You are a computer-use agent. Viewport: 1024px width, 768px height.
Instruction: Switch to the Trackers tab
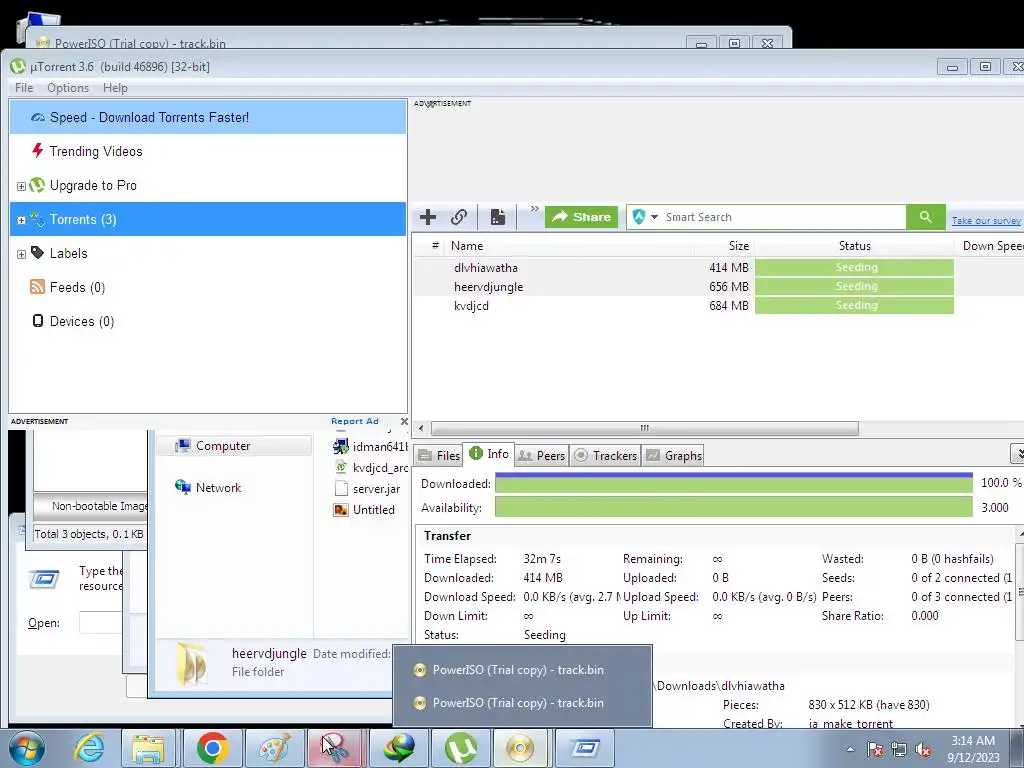(605, 456)
